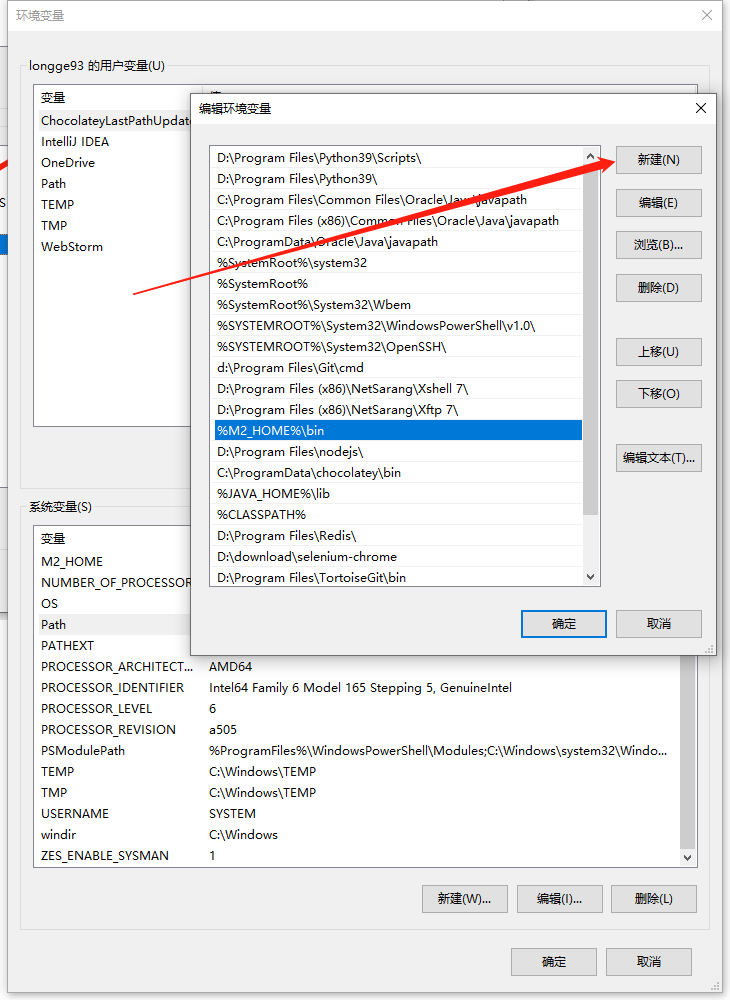Viewport: 730px width, 1000px height.
Task: Click 删除(L) under system variables
Action: point(653,899)
